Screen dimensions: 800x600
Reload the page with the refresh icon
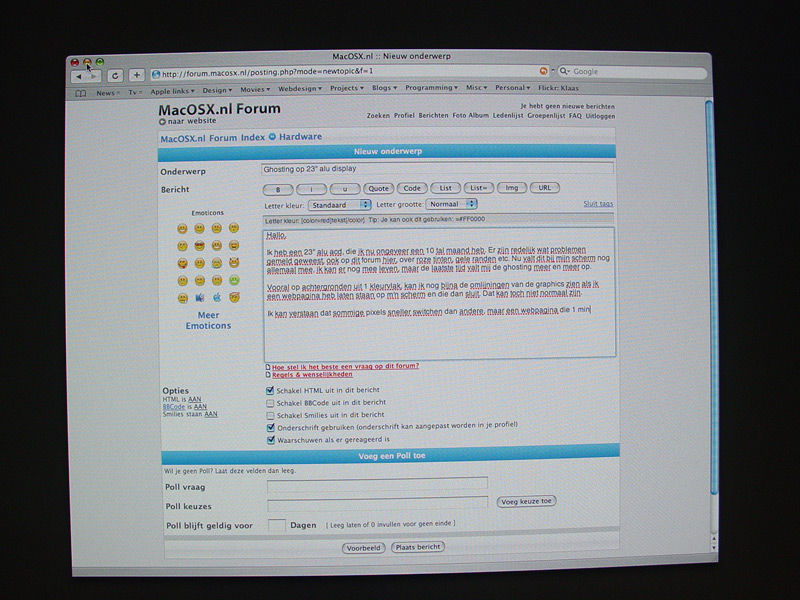pos(115,75)
